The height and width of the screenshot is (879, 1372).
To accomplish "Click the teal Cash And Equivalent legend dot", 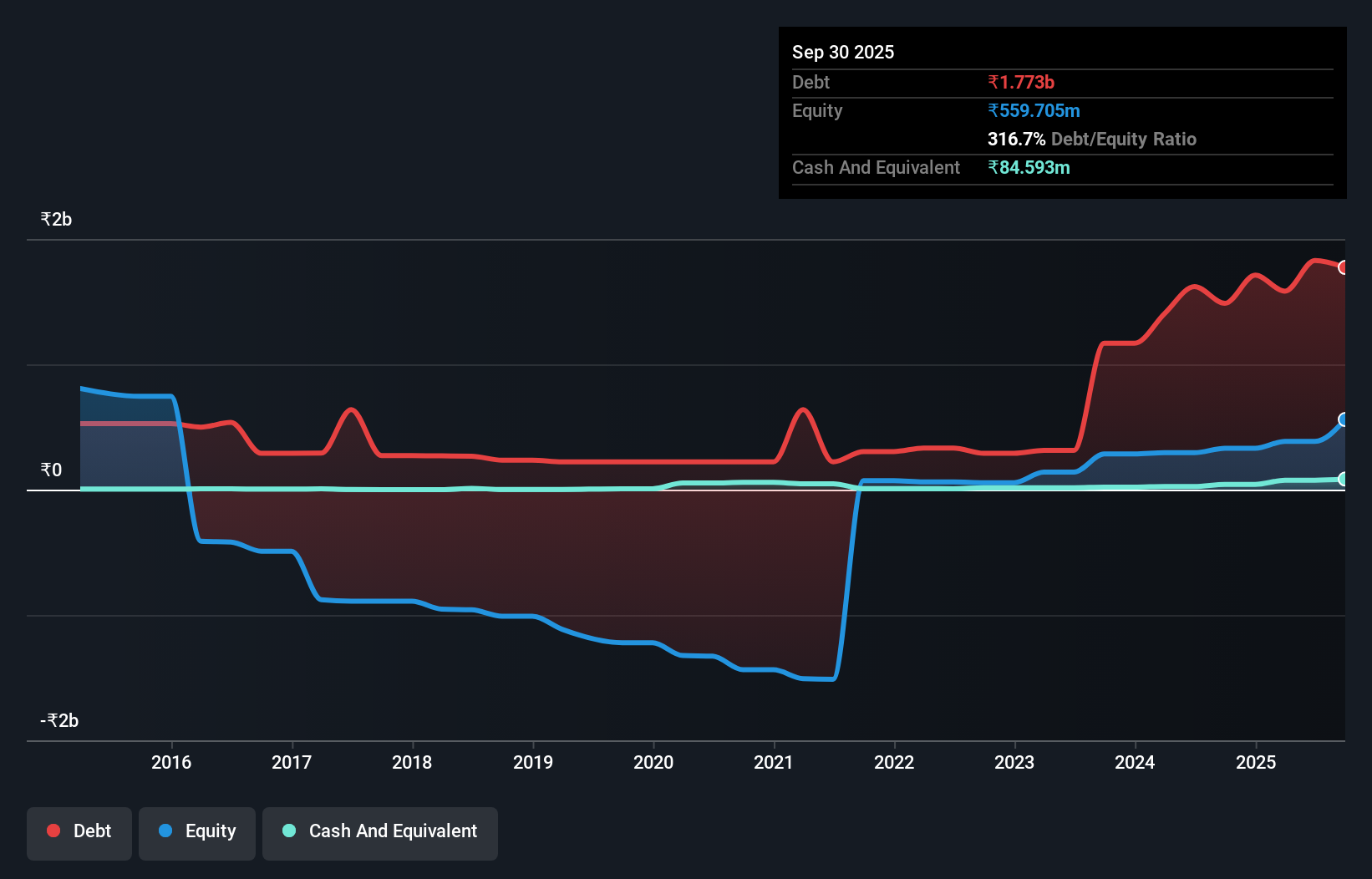I will (x=288, y=831).
